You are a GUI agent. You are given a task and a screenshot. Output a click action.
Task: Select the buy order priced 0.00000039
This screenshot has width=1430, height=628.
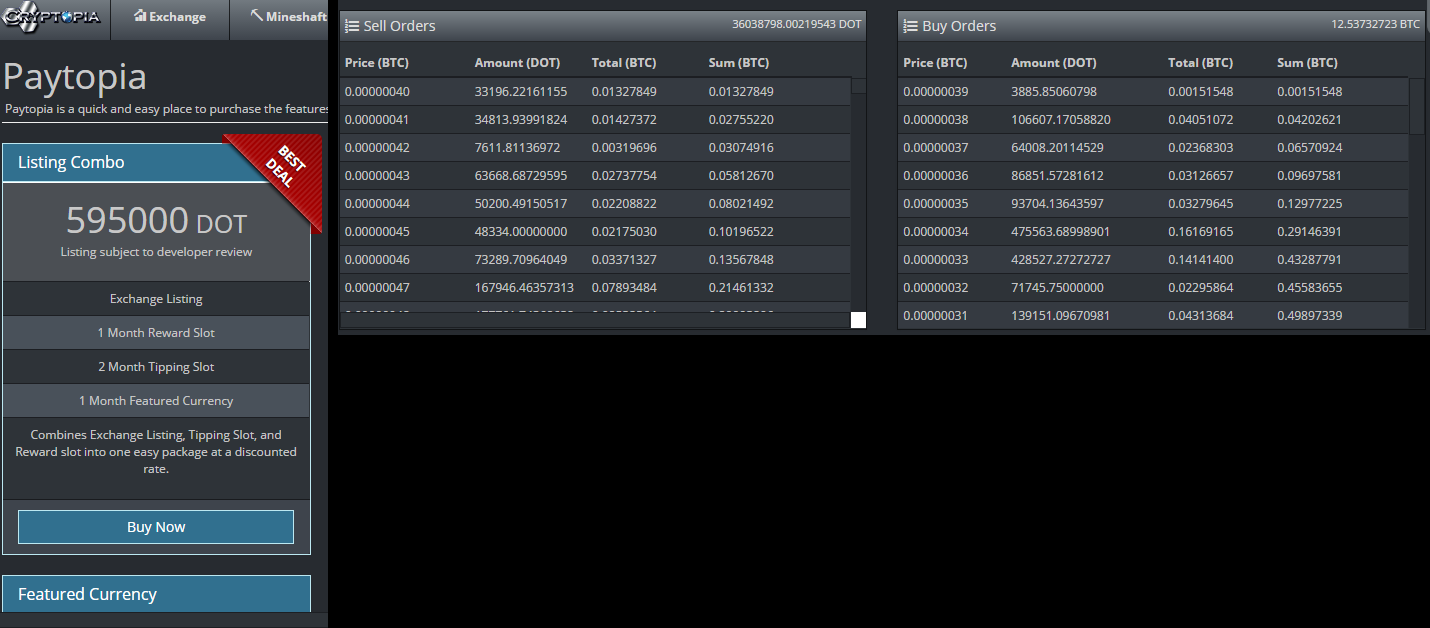pyautogui.click(x=1153, y=92)
